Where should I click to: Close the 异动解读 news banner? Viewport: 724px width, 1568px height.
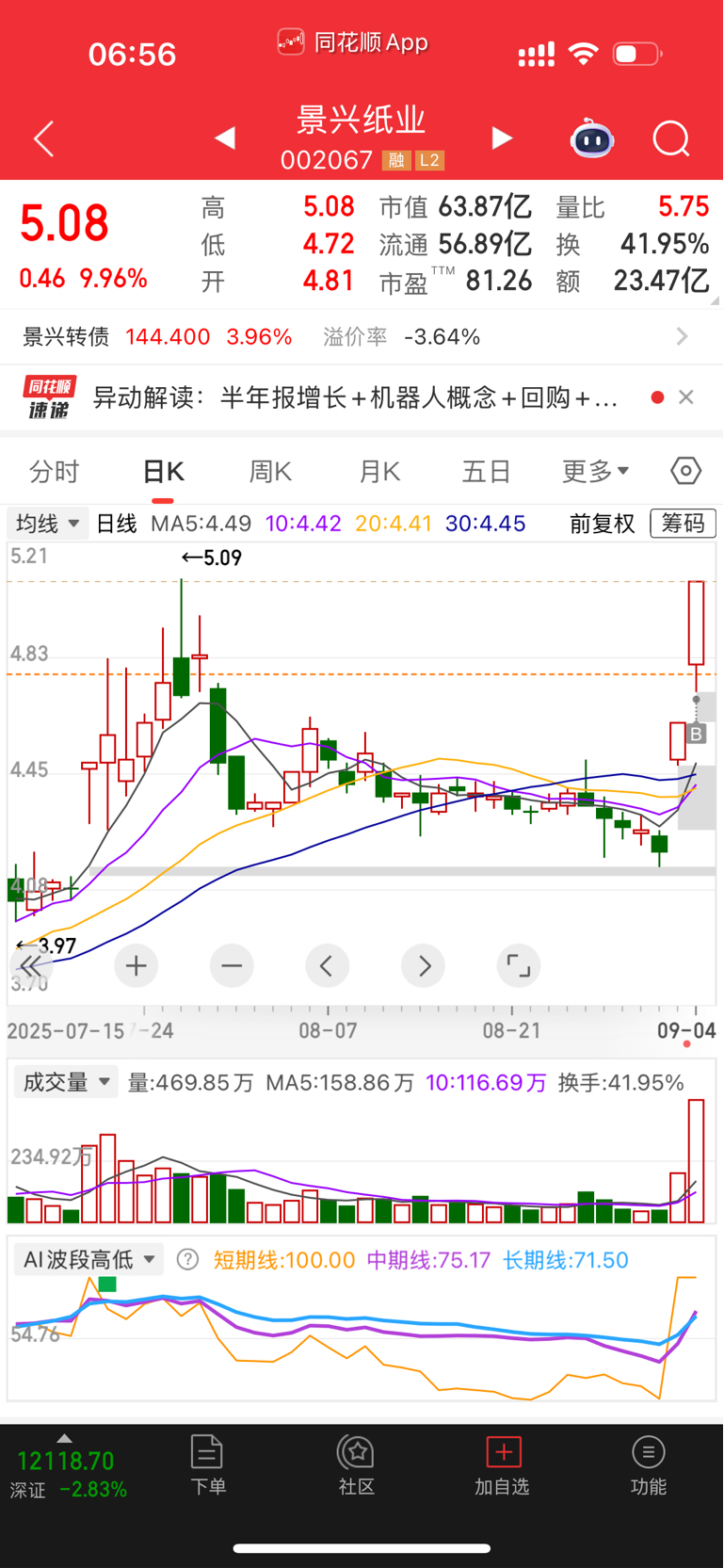(x=686, y=397)
